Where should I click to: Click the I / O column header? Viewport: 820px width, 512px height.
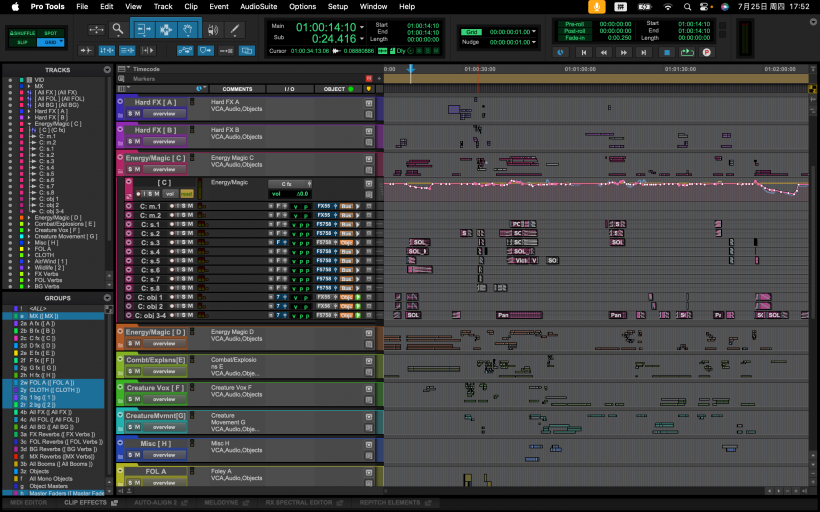click(289, 89)
